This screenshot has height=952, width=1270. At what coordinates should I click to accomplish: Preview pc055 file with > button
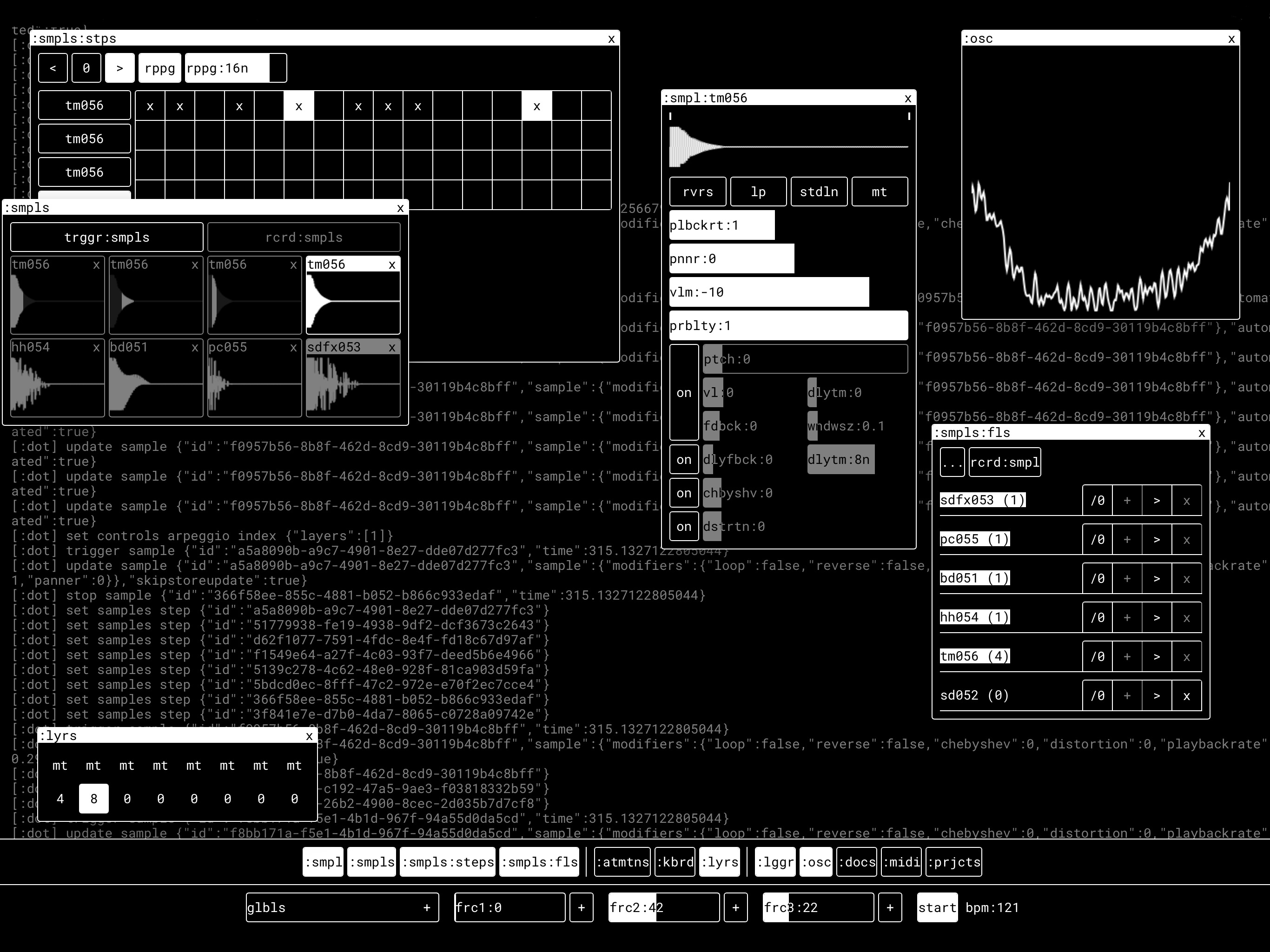pyautogui.click(x=1157, y=539)
